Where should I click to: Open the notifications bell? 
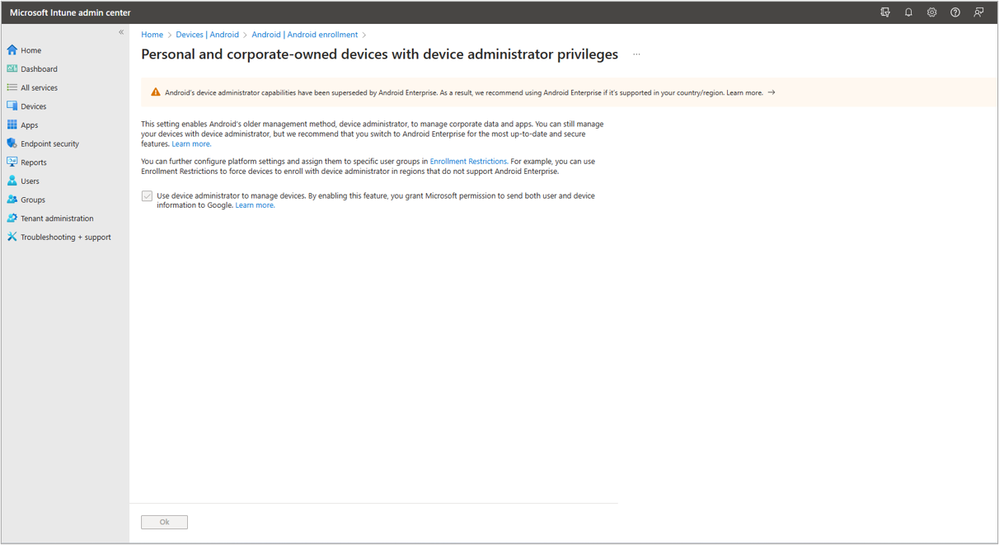pyautogui.click(x=909, y=12)
